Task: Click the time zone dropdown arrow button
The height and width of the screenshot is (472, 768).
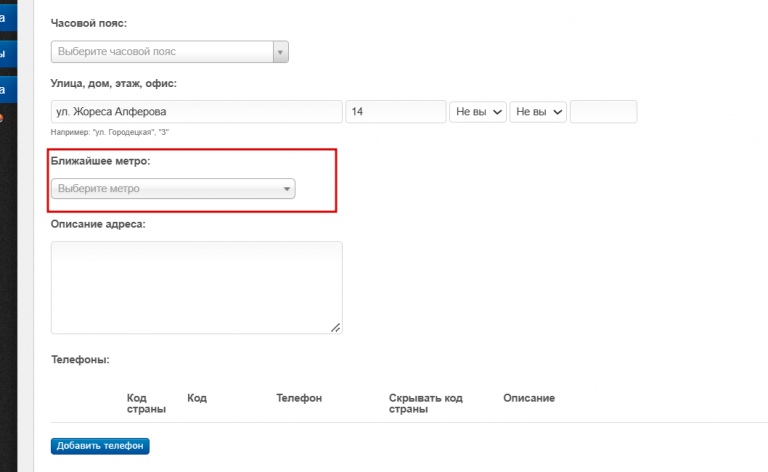Action: pos(281,52)
